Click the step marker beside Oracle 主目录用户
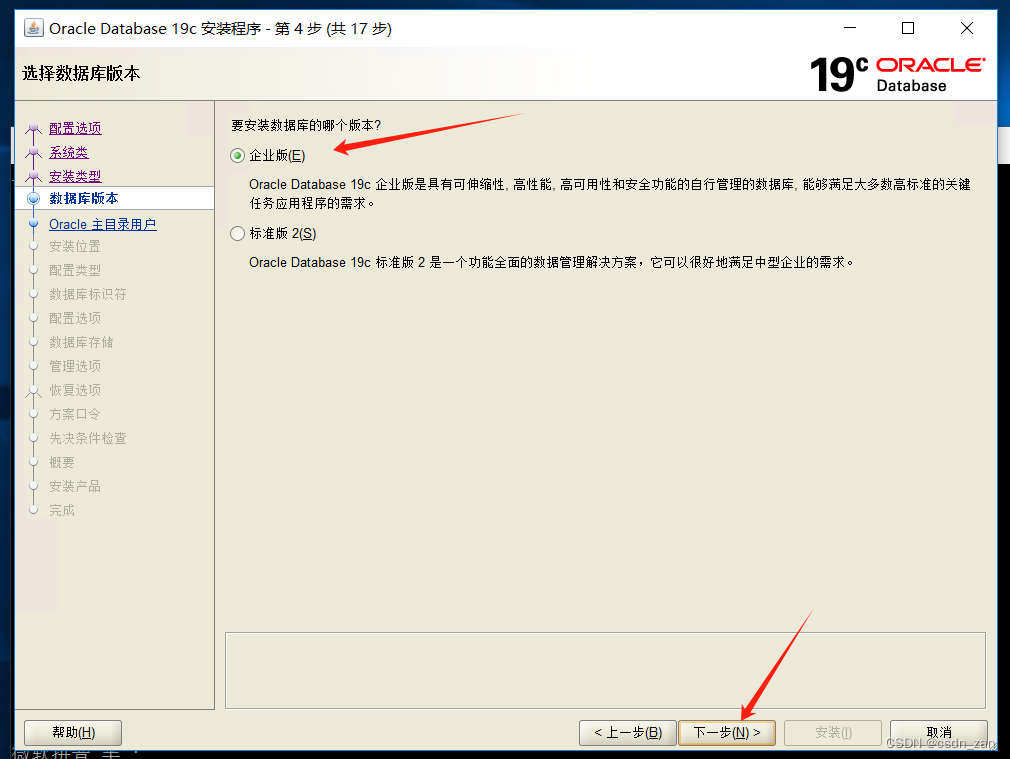1010x759 pixels. [x=33, y=224]
